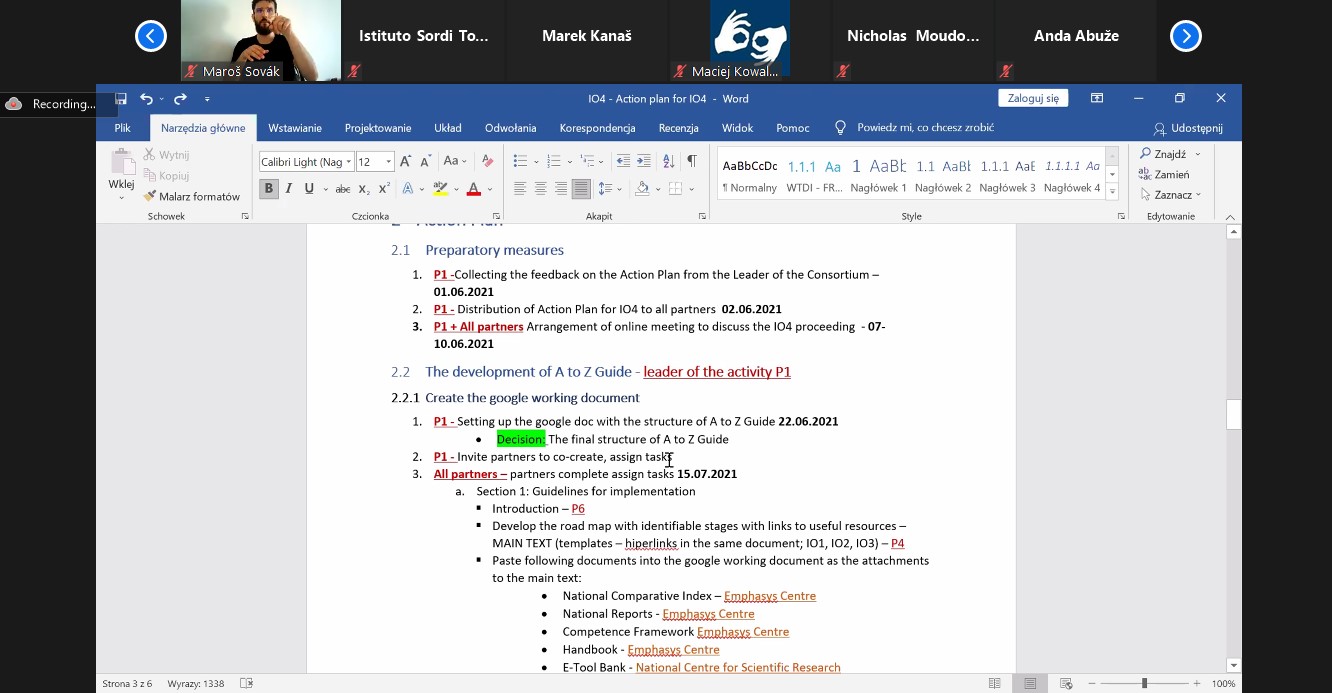The width and height of the screenshot is (1332, 693).
Task: Open the Układ layout tab
Action: tap(448, 128)
